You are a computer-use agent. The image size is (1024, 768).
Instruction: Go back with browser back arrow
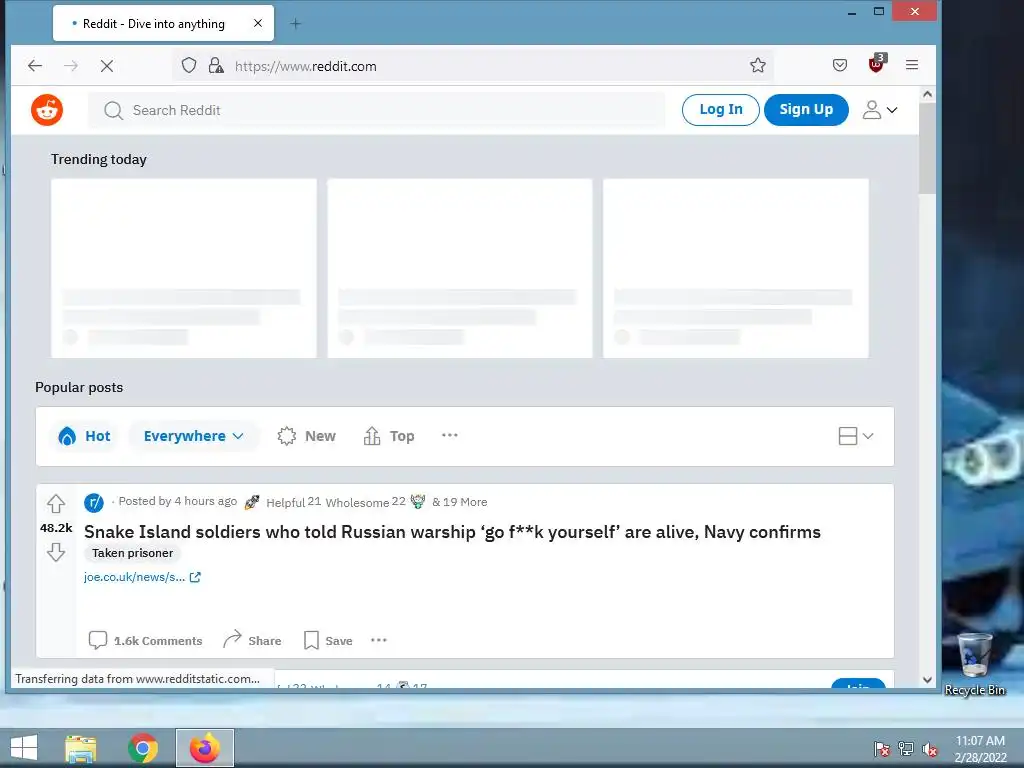[x=35, y=65]
